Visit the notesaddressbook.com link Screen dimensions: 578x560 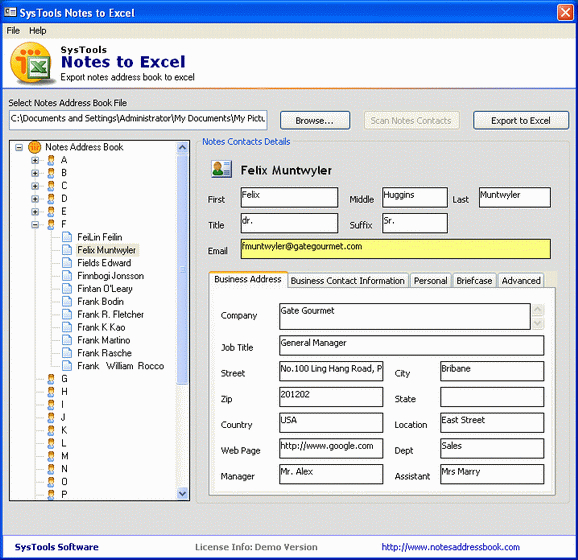450,547
